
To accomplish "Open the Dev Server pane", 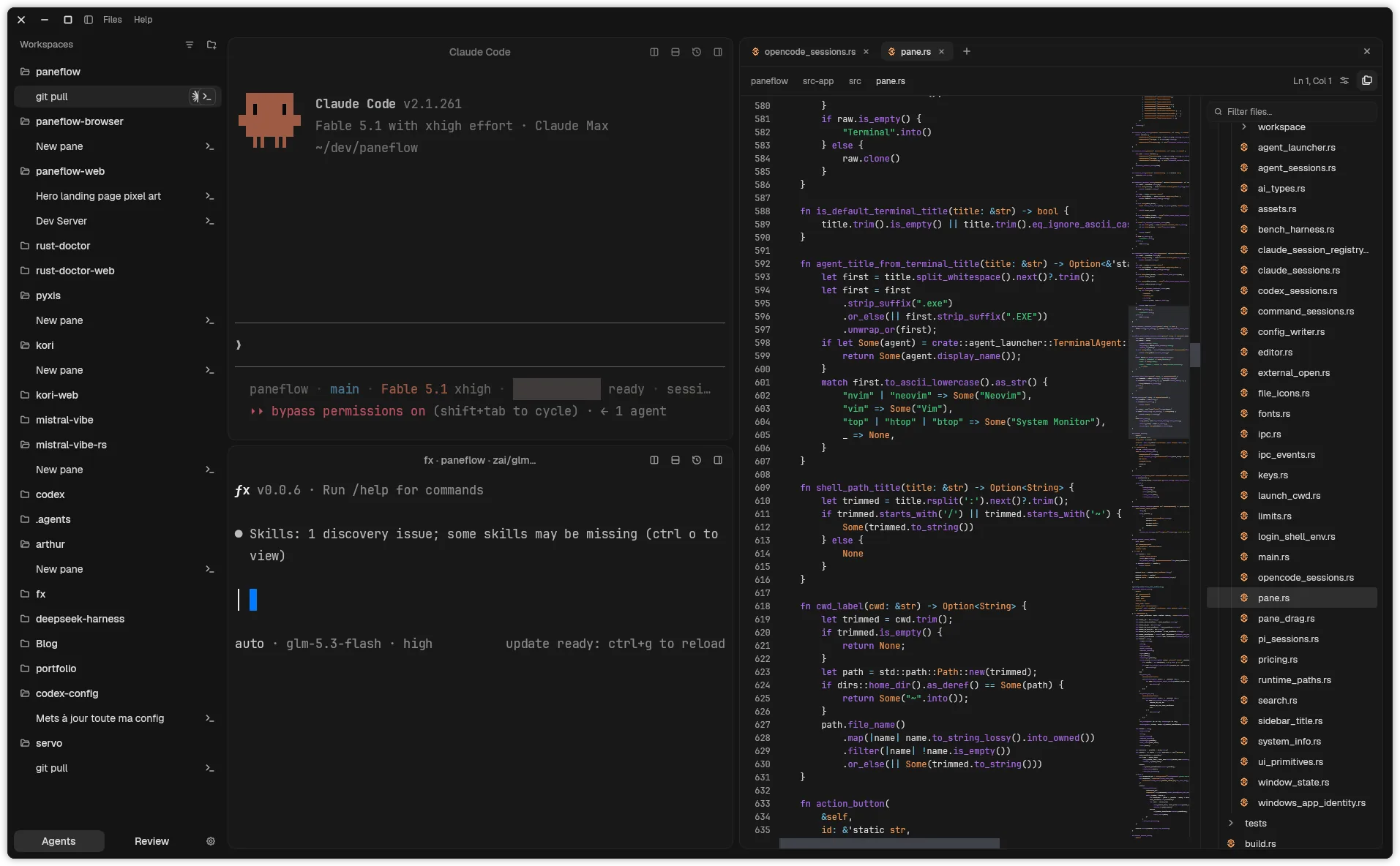I will pos(61,221).
